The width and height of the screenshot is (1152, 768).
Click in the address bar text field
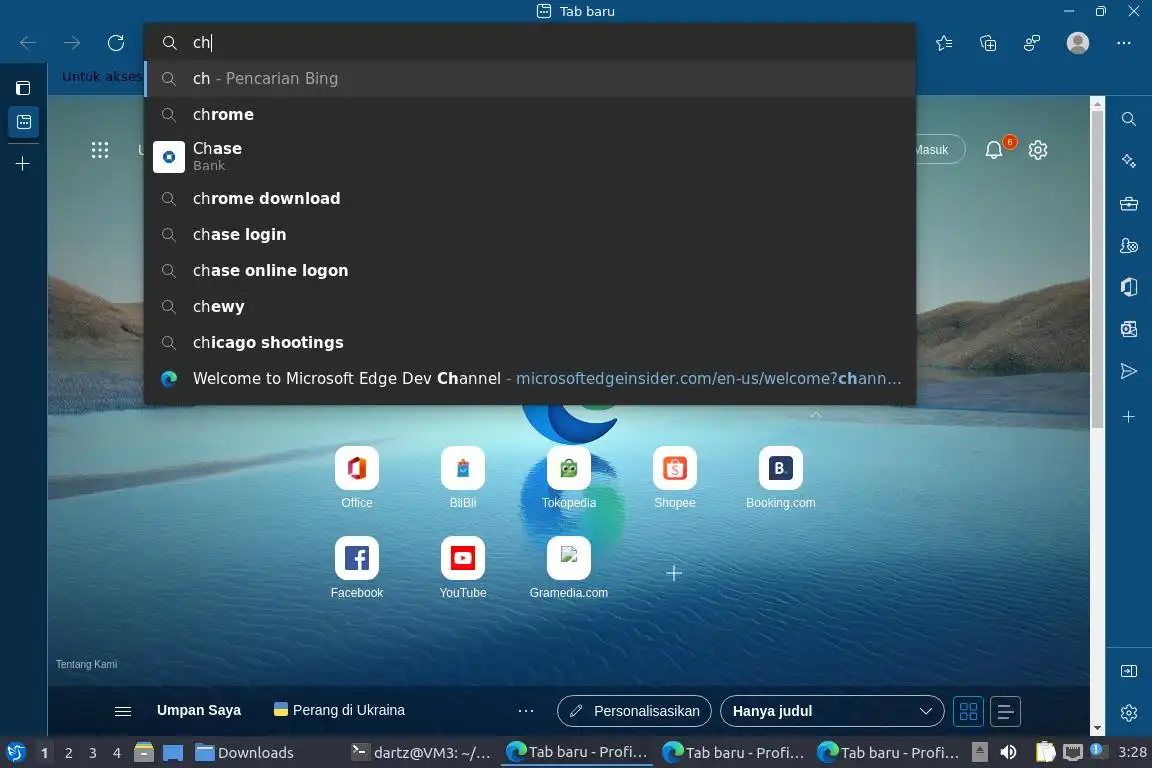530,43
